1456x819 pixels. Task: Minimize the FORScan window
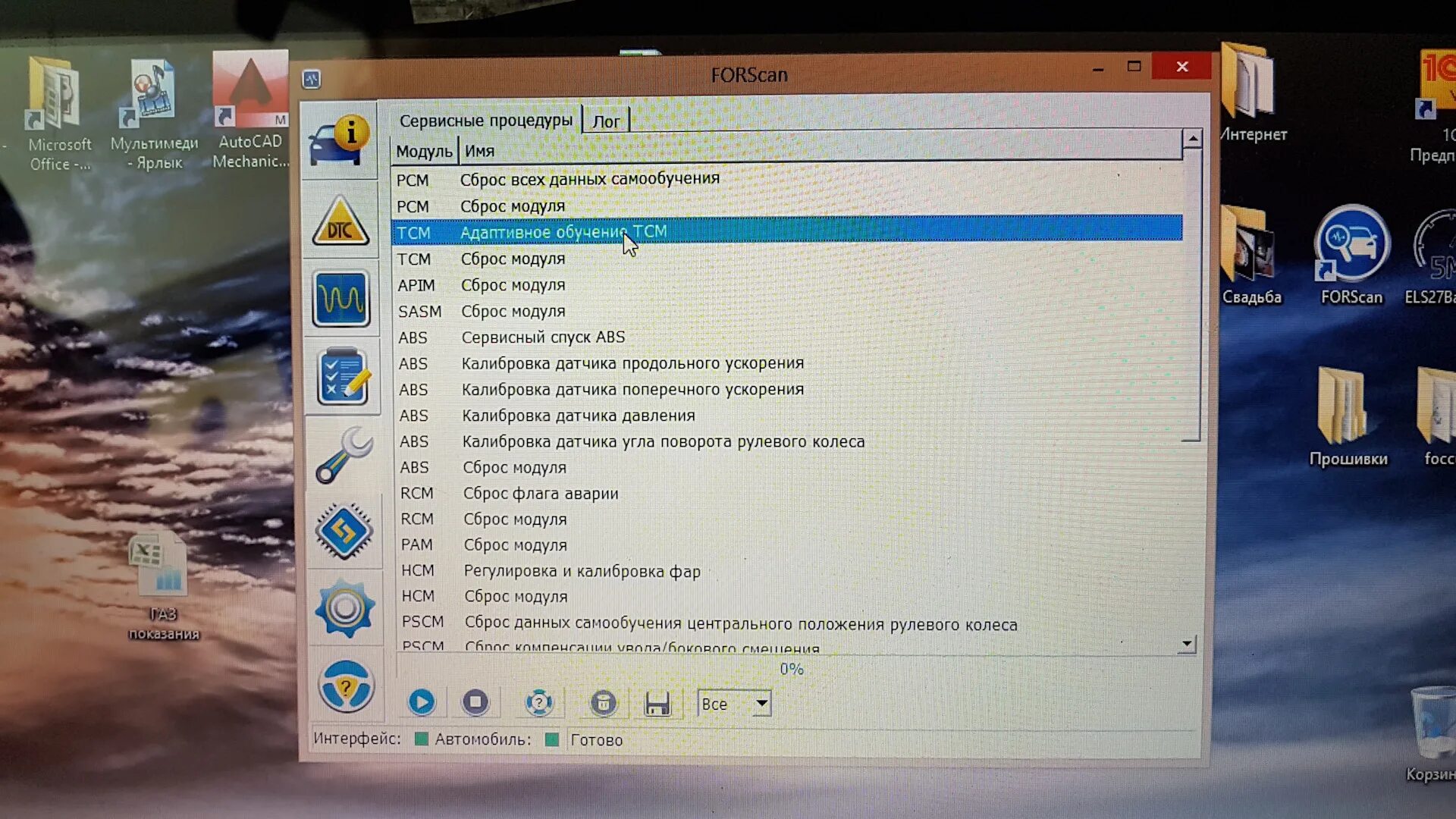point(1098,69)
